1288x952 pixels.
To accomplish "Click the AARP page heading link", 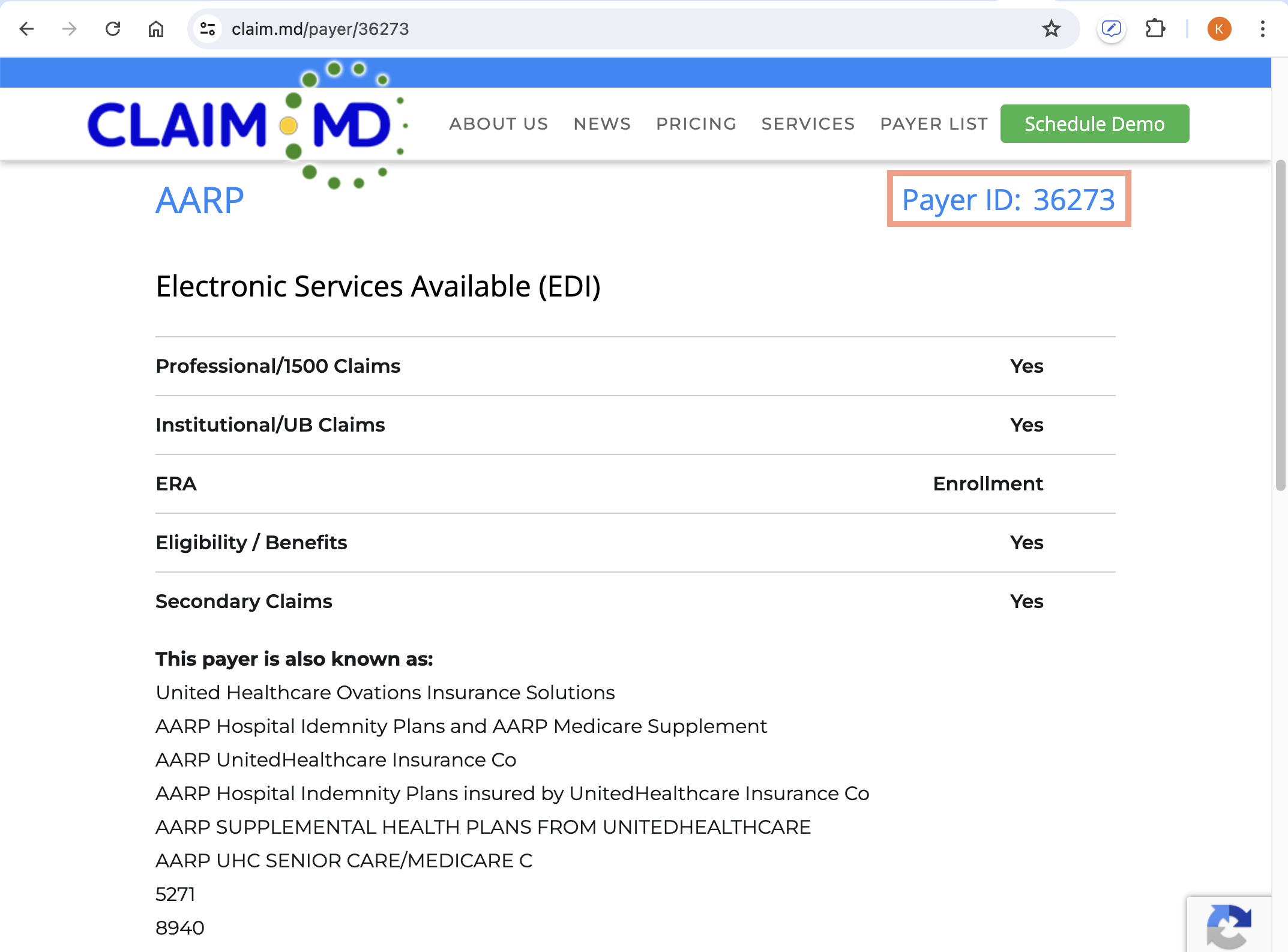I will pos(199,200).
